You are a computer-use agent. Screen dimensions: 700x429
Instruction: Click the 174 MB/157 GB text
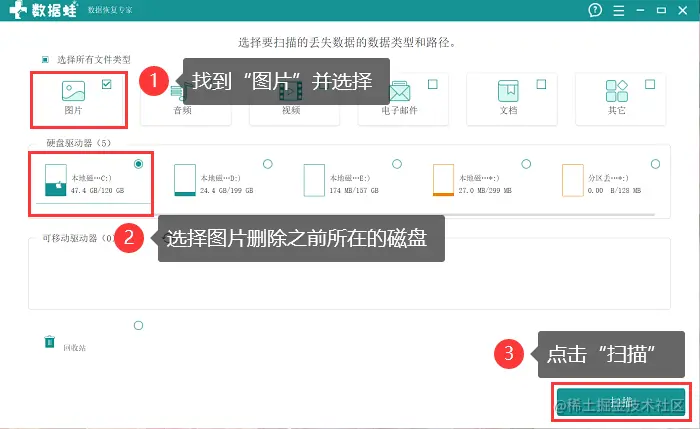coord(354,191)
